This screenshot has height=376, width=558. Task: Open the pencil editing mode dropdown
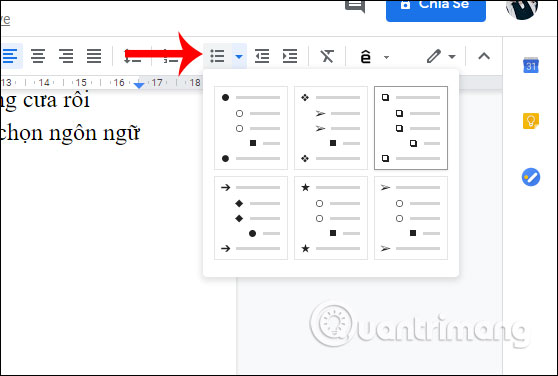(x=441, y=56)
